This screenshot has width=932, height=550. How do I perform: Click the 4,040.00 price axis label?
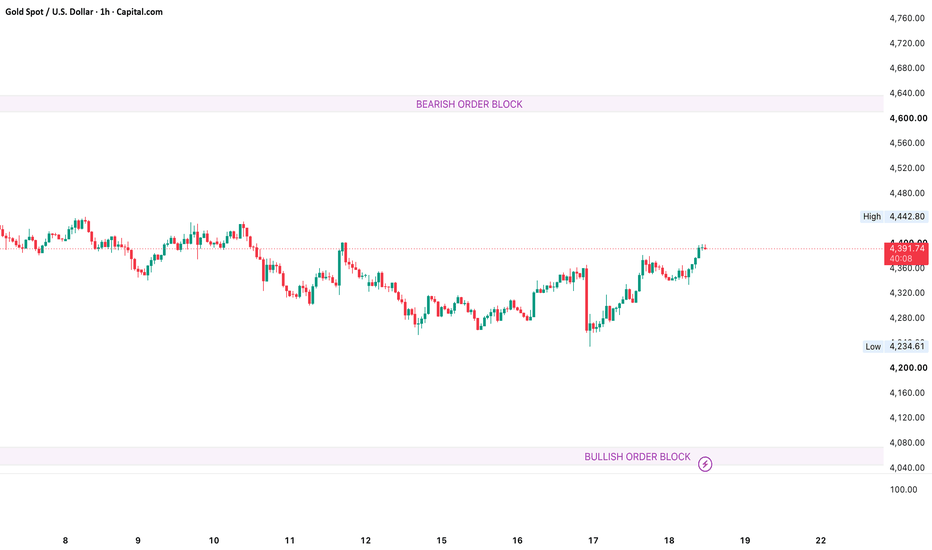907,468
